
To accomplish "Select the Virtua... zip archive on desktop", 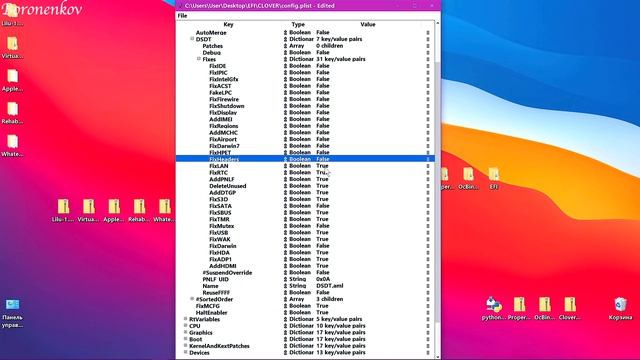I will pos(89,211).
